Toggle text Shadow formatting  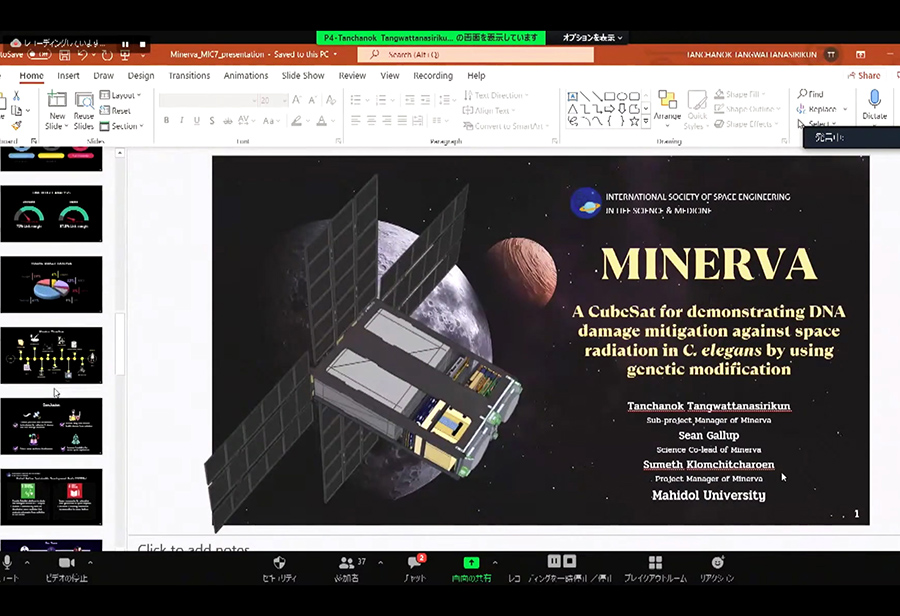pos(212,121)
